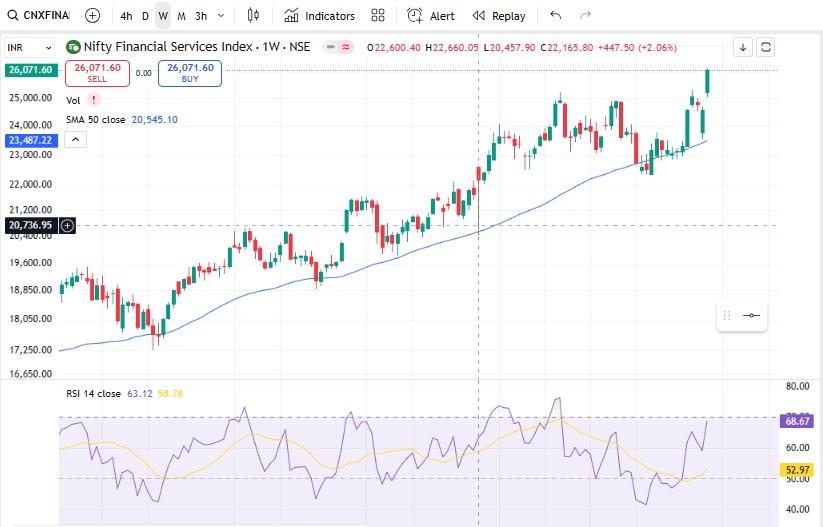Click the Low value L20,457.90 in the header
Screen dimensions: 823x527
tap(509, 48)
